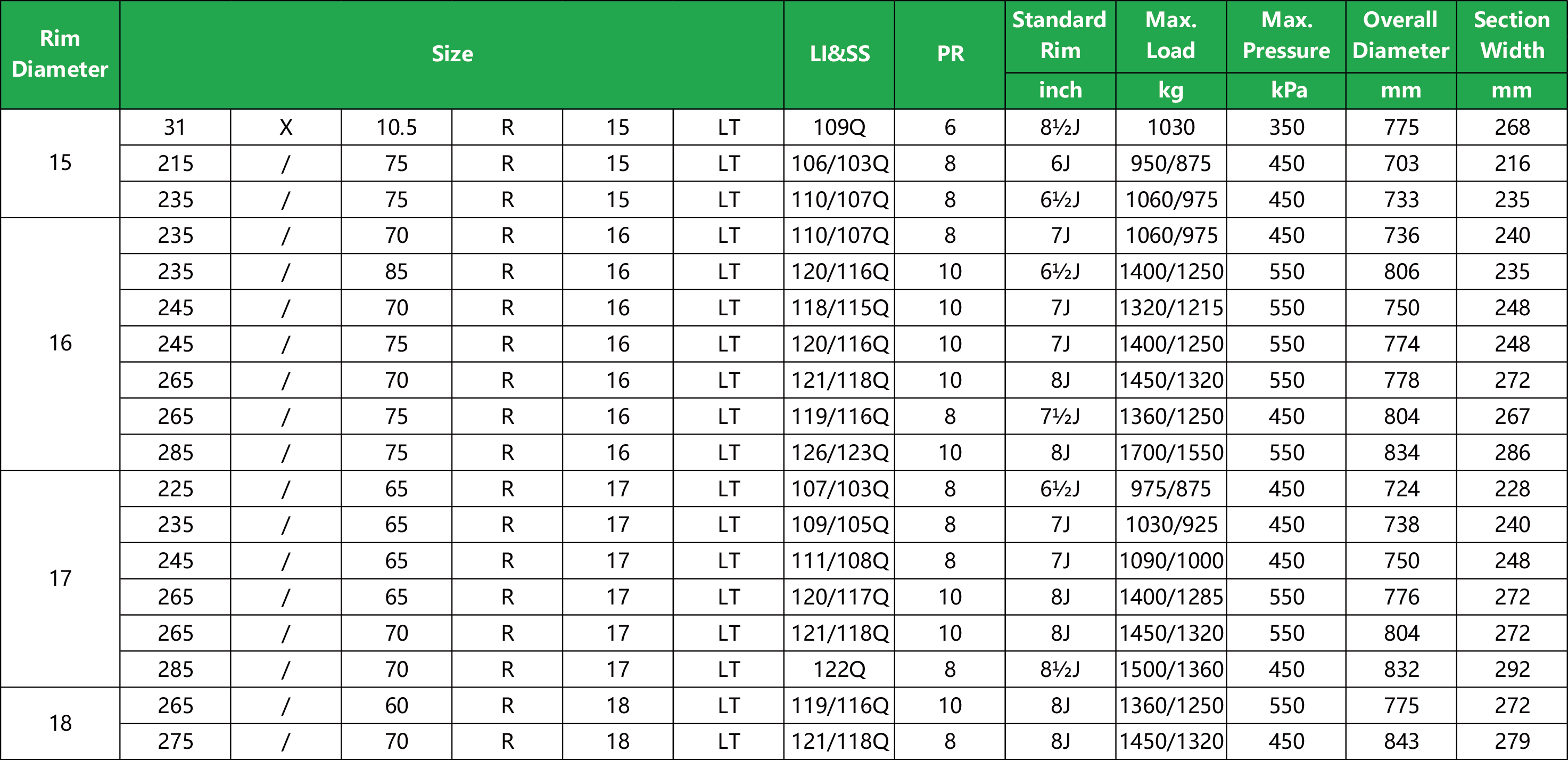This screenshot has height=760, width=1568.
Task: Click the LI&SS column header
Action: 839,54
